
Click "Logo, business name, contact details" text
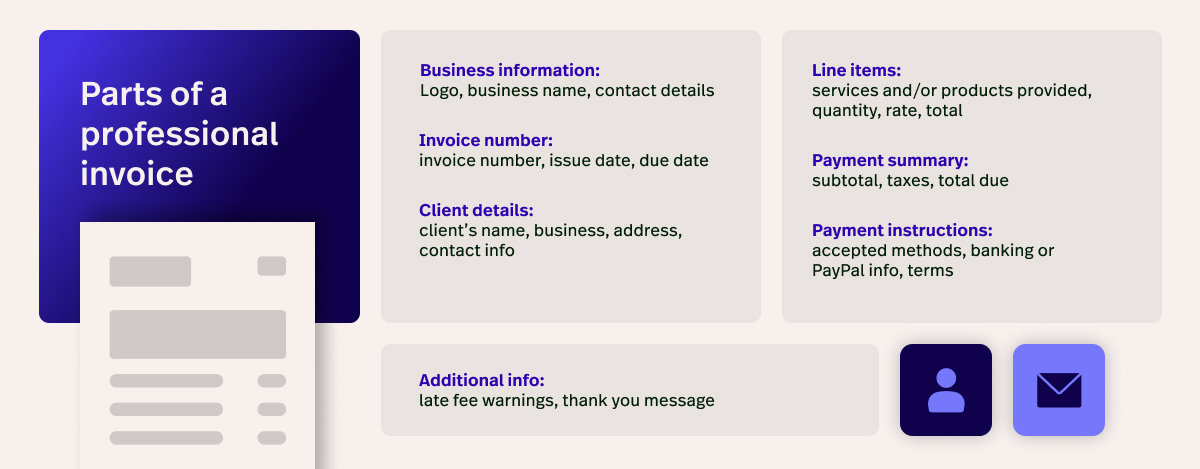[x=567, y=91]
